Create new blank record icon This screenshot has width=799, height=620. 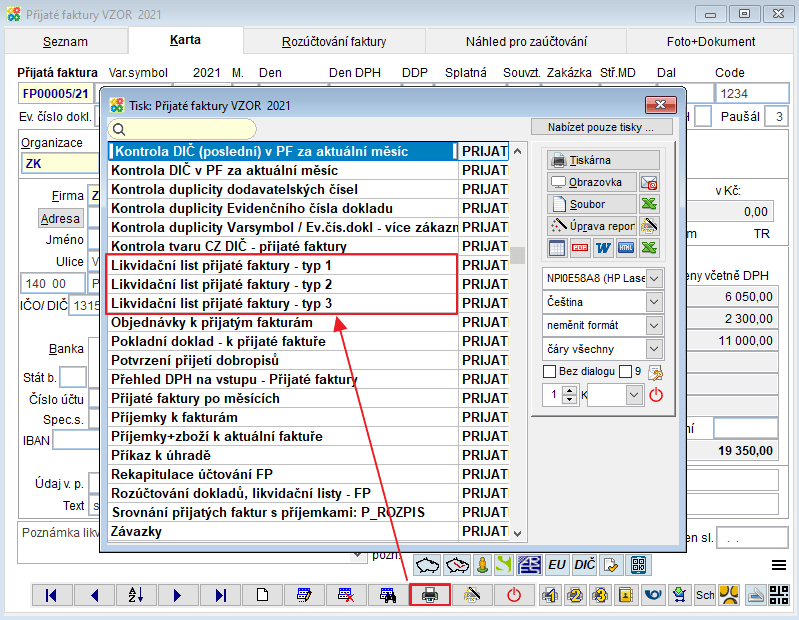point(262,595)
